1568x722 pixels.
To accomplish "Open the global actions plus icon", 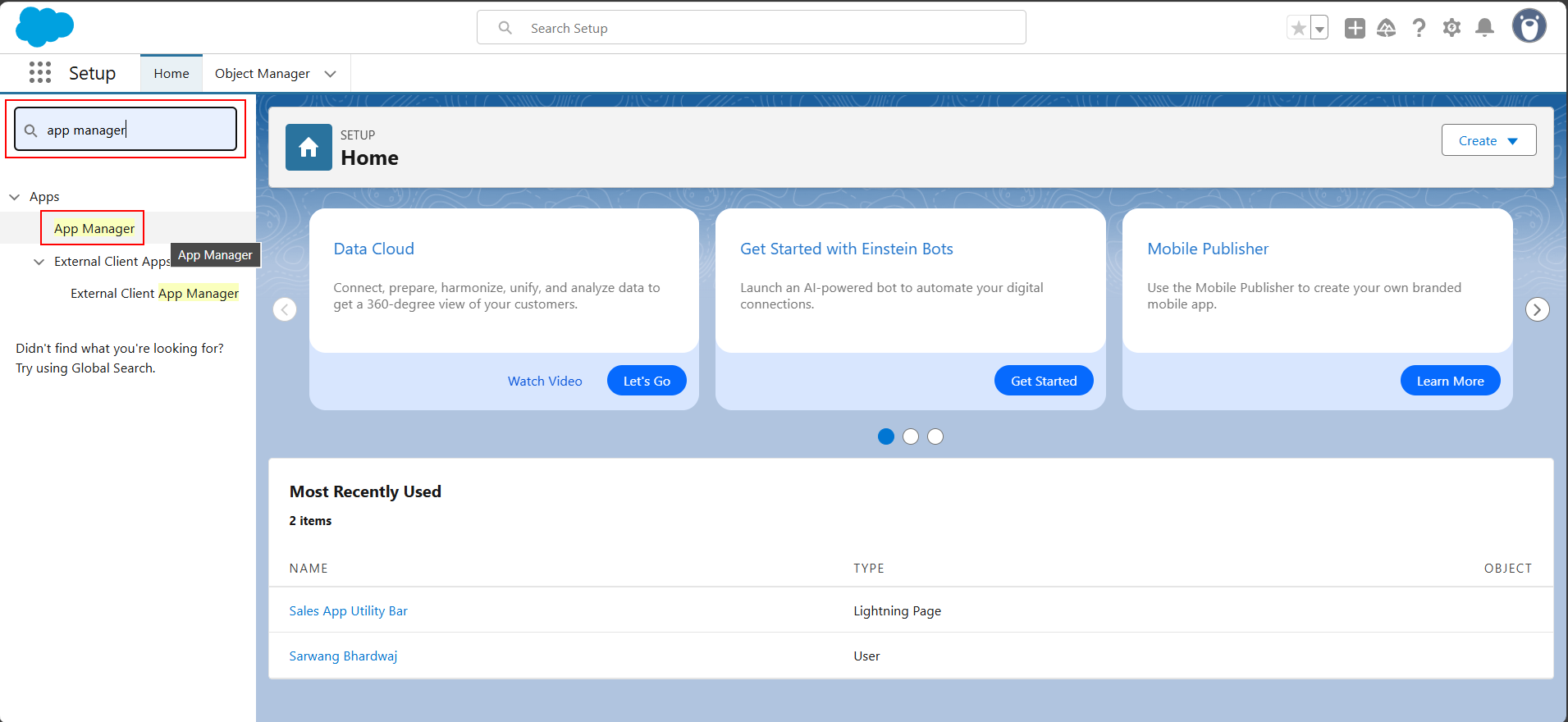I will 1355,28.
